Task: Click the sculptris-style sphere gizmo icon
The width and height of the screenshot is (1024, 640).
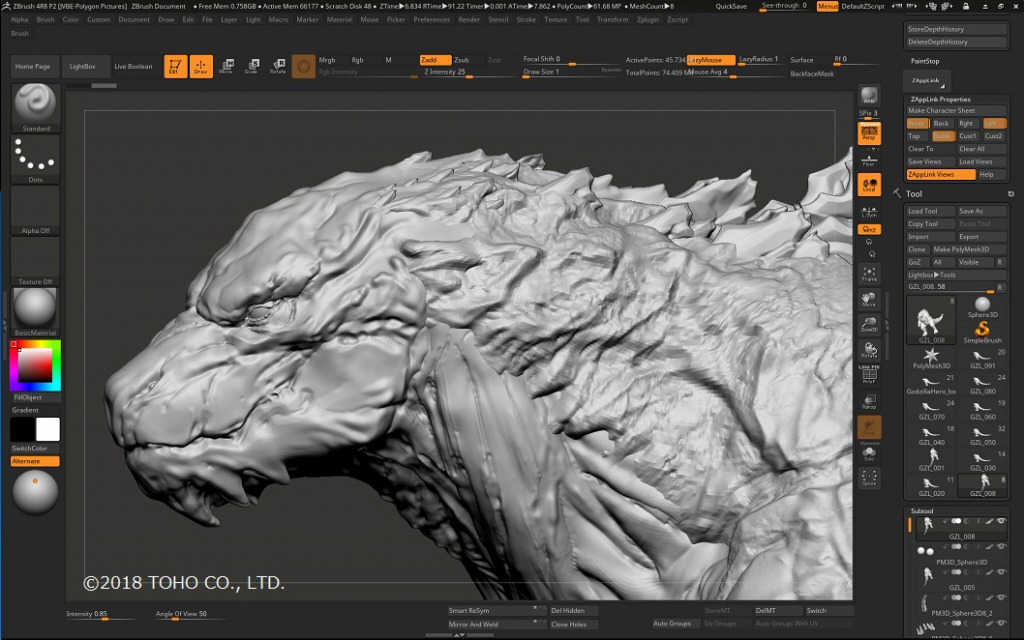Action: coord(303,67)
